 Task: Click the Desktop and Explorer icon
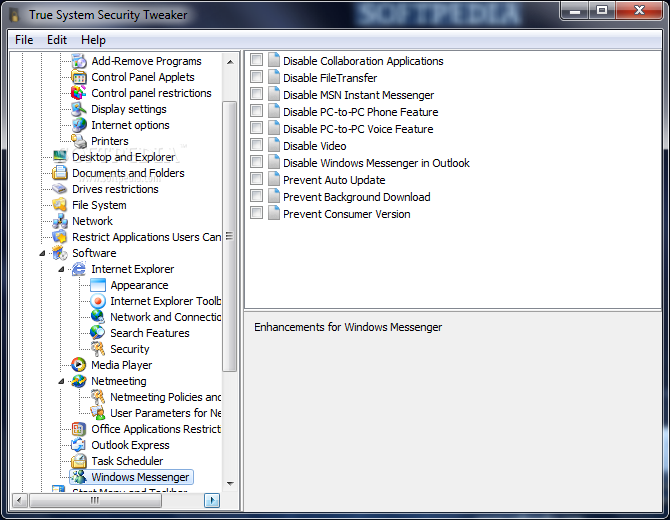(60, 157)
